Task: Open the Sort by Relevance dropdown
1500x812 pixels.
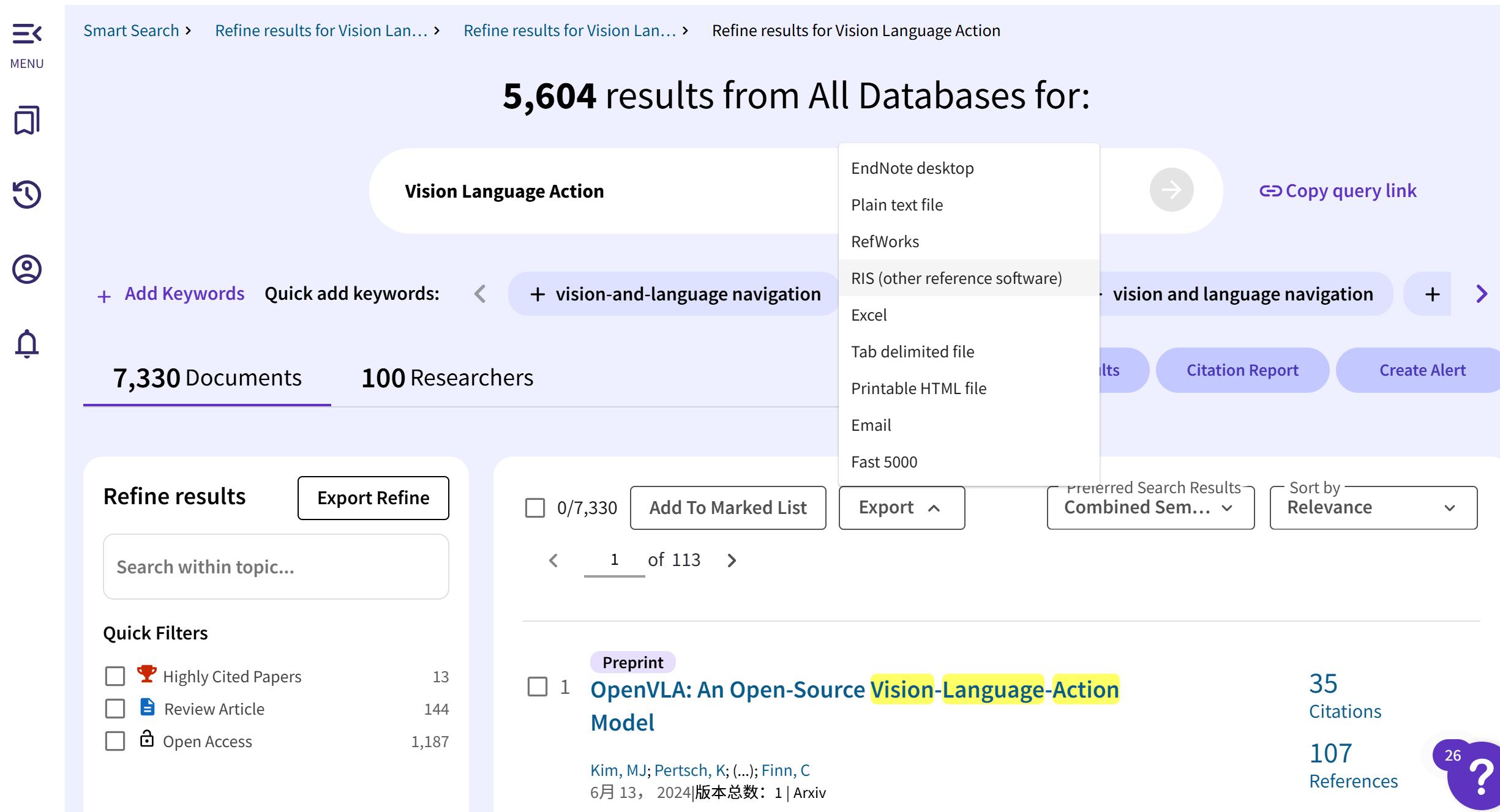Action: 1373,507
